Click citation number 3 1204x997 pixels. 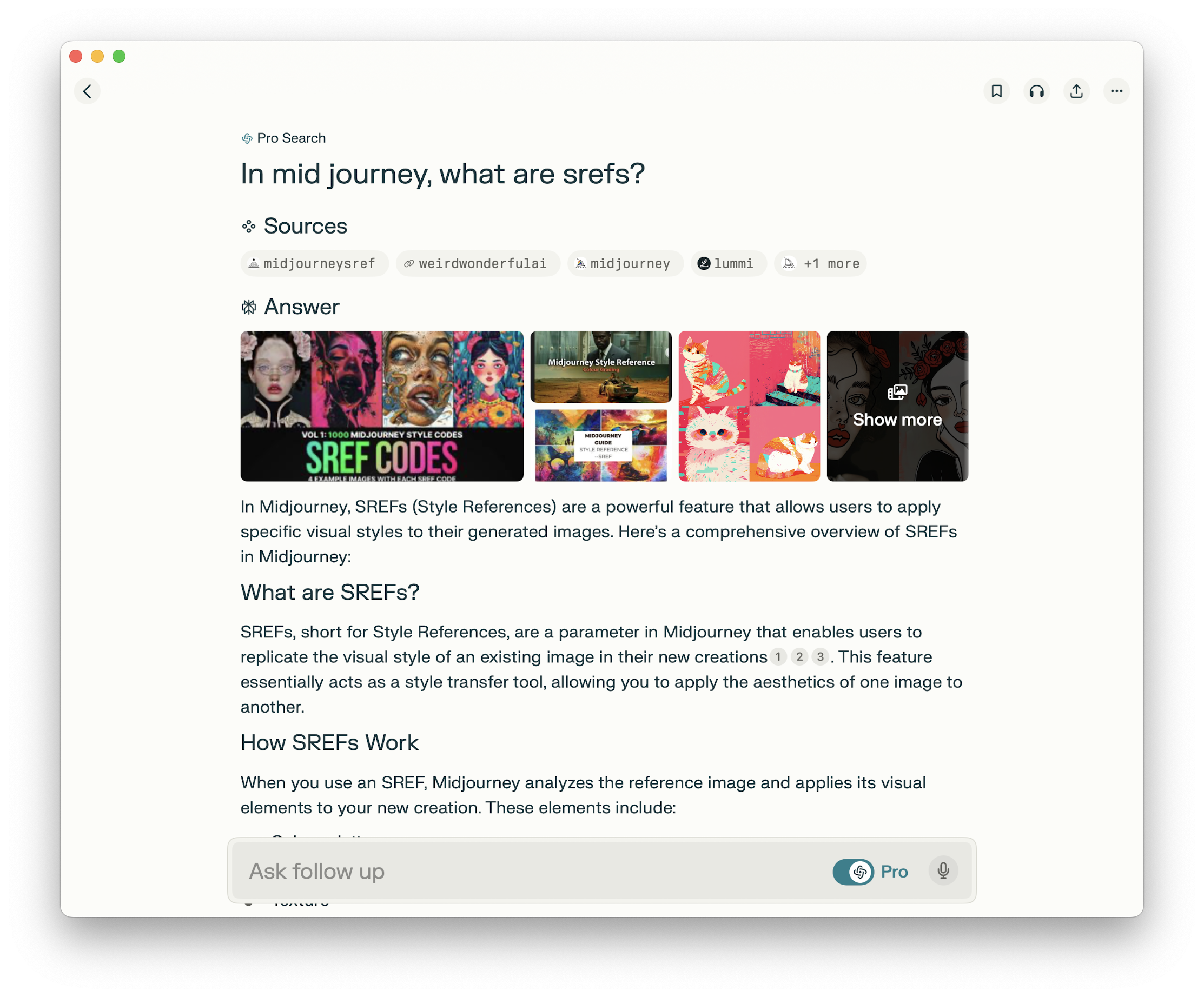click(821, 656)
